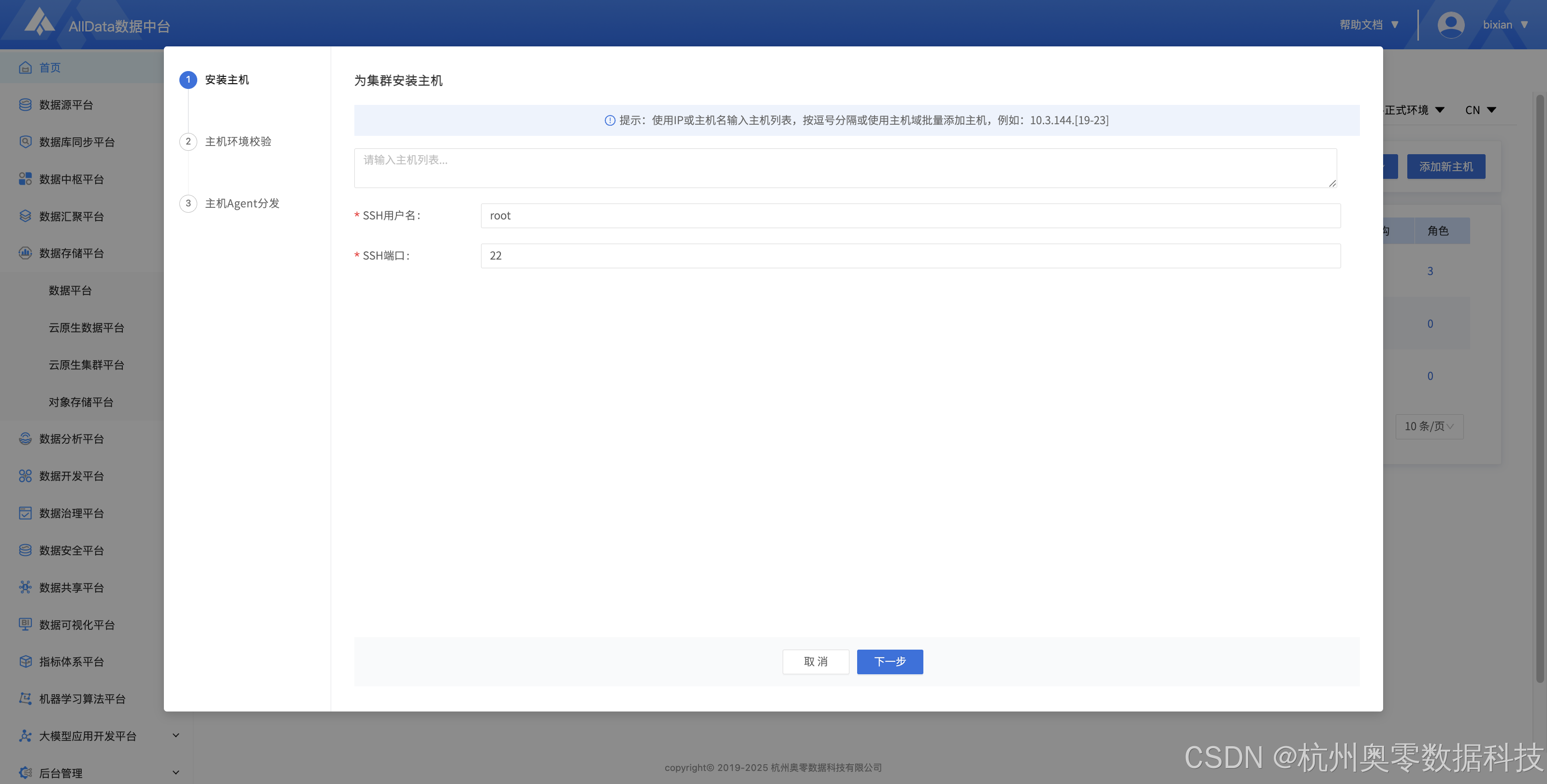Screen dimensions: 1547x784
Task: Click the 数据存储平台 sidebar icon
Action: [25, 253]
